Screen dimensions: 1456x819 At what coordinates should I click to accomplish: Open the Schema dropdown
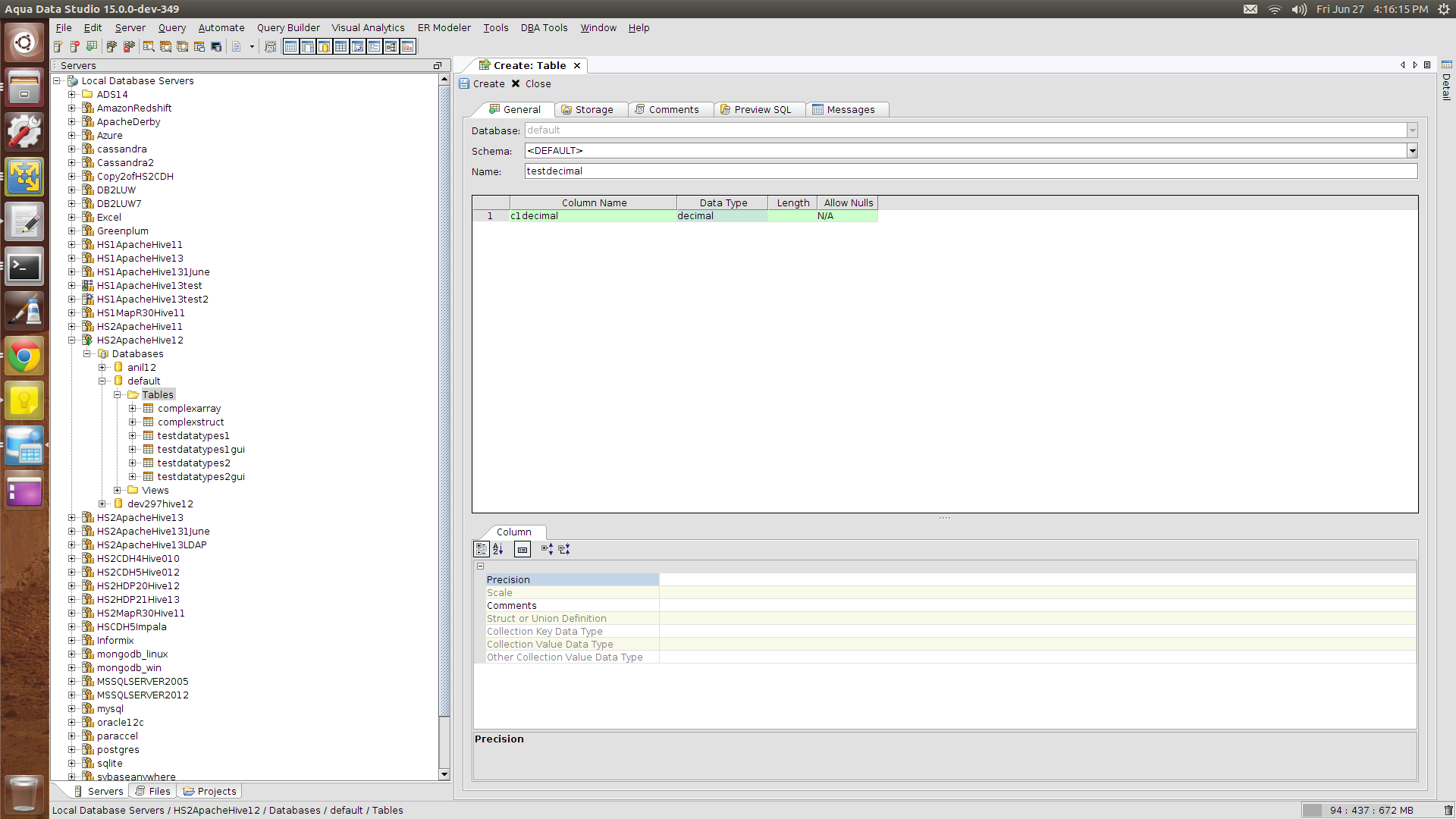(x=1412, y=151)
